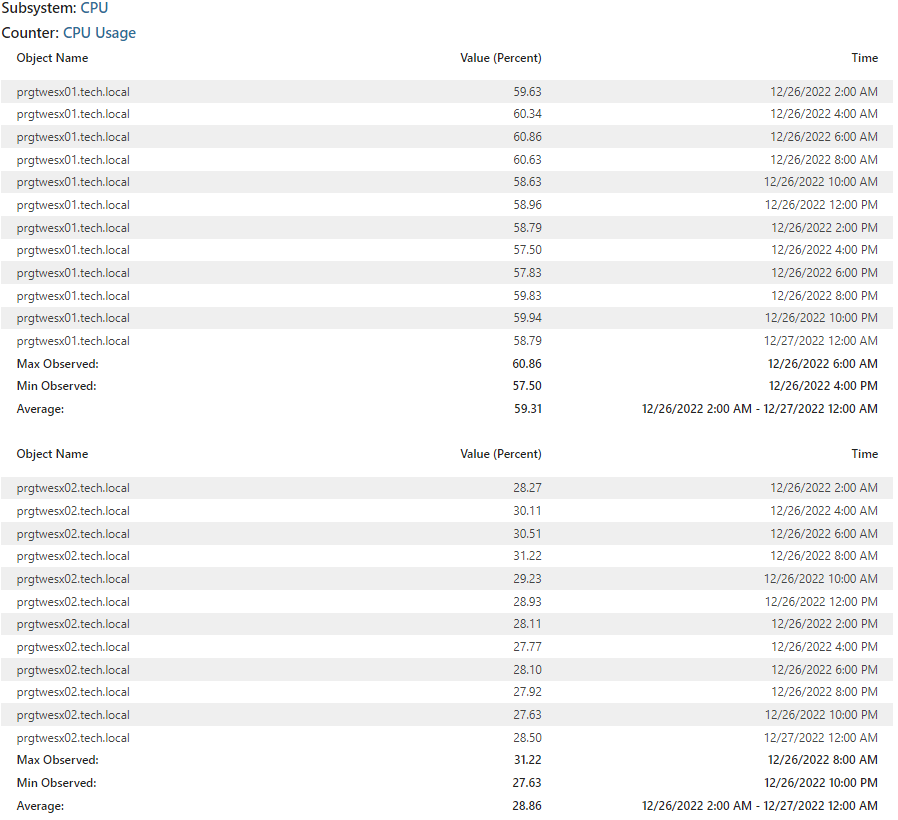The image size is (898, 820).
Task: Click Min Observed value 57.50
Action: point(527,386)
